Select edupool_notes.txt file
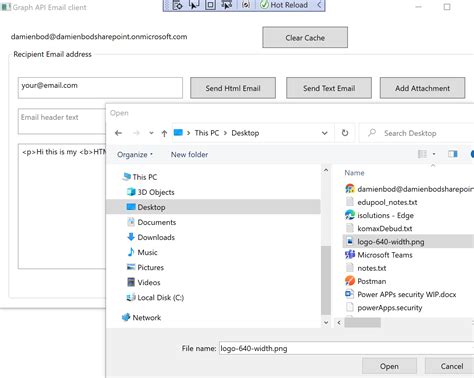This screenshot has height=378, width=474. tap(381, 202)
